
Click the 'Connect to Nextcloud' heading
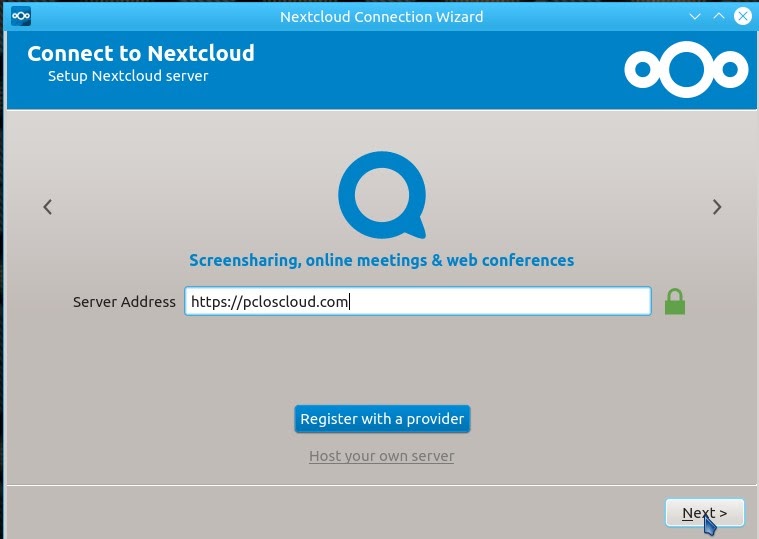click(x=141, y=53)
